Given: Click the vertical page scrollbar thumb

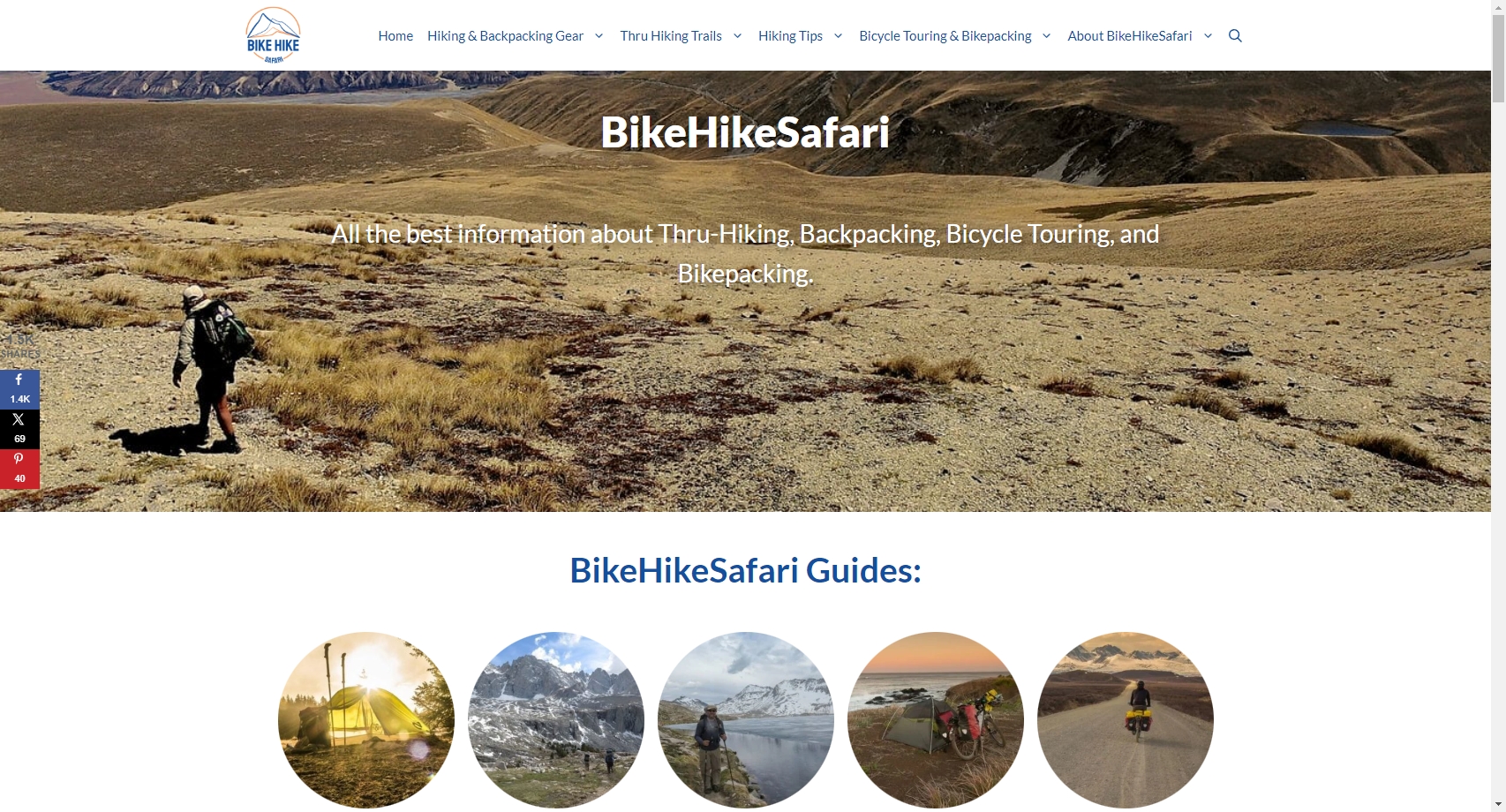Looking at the screenshot, I should [1498, 59].
